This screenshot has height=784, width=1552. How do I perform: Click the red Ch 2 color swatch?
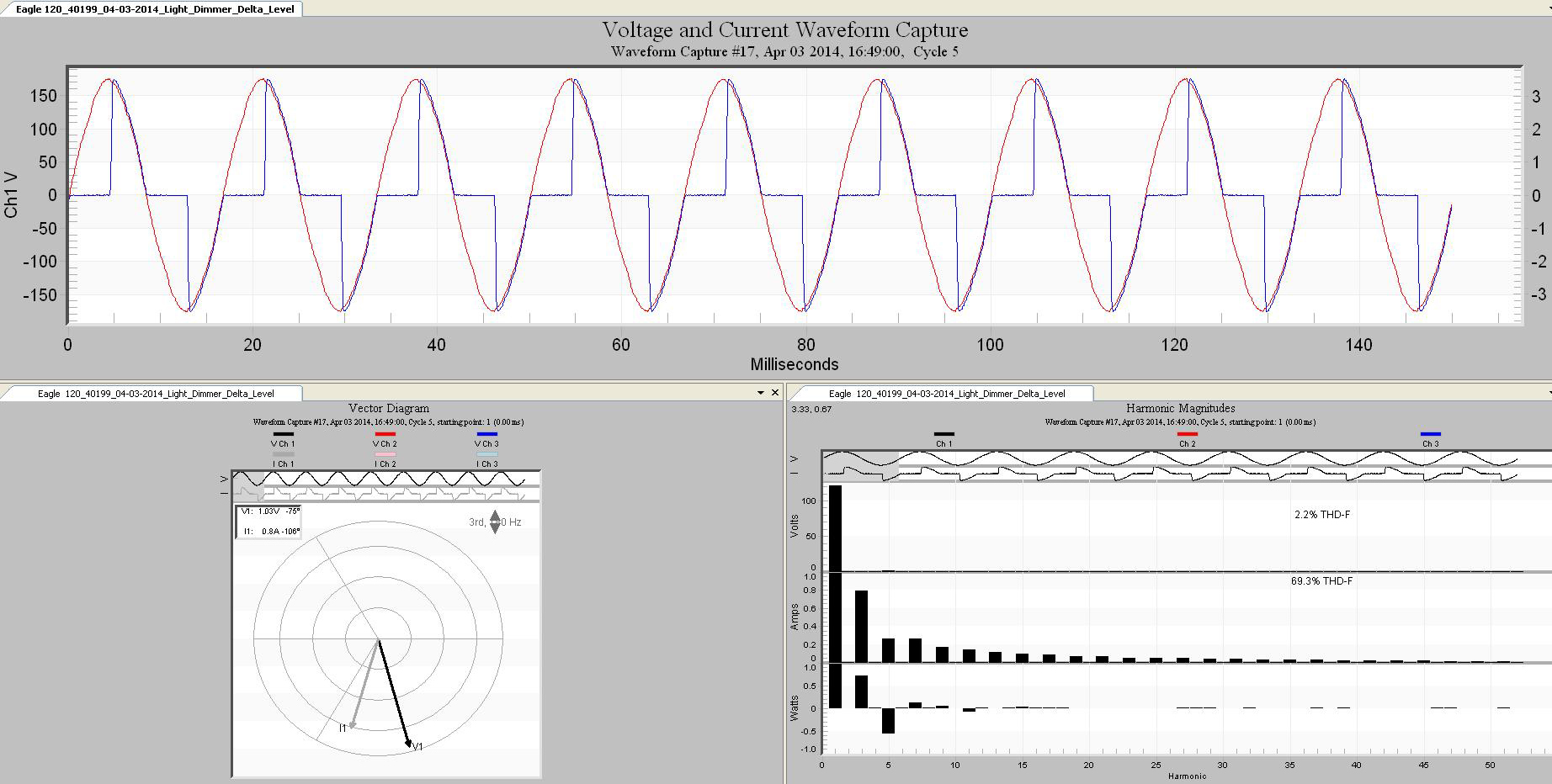tap(1188, 432)
